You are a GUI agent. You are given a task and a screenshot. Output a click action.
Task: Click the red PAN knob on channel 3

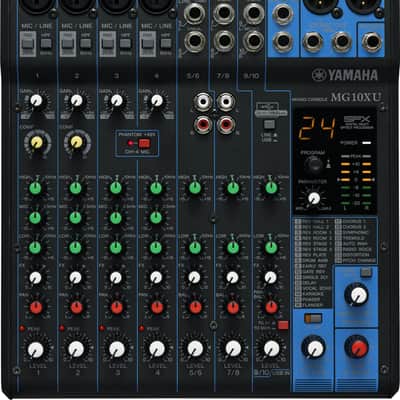(117, 308)
